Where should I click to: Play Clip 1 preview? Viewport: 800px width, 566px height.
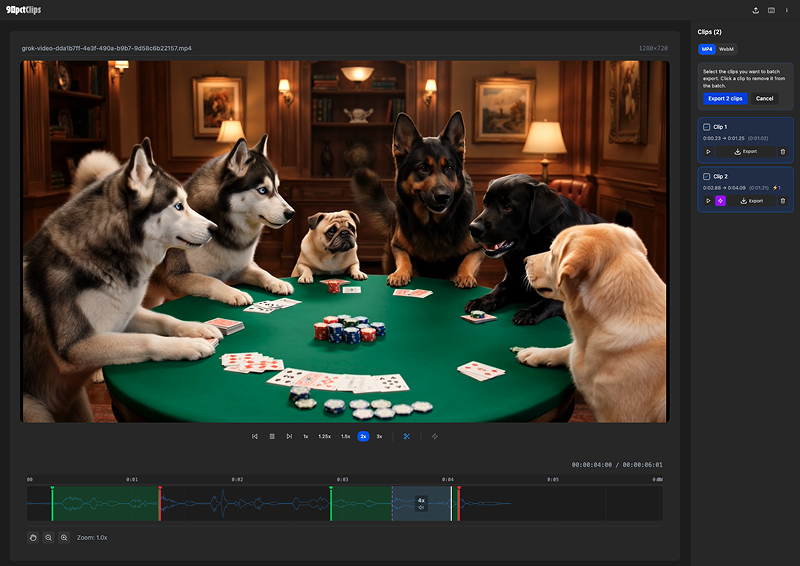point(708,152)
